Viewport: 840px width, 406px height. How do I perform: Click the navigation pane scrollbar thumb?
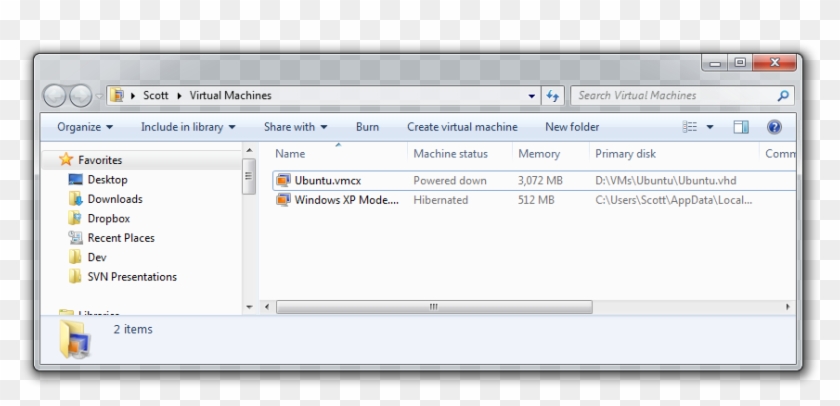pos(249,176)
